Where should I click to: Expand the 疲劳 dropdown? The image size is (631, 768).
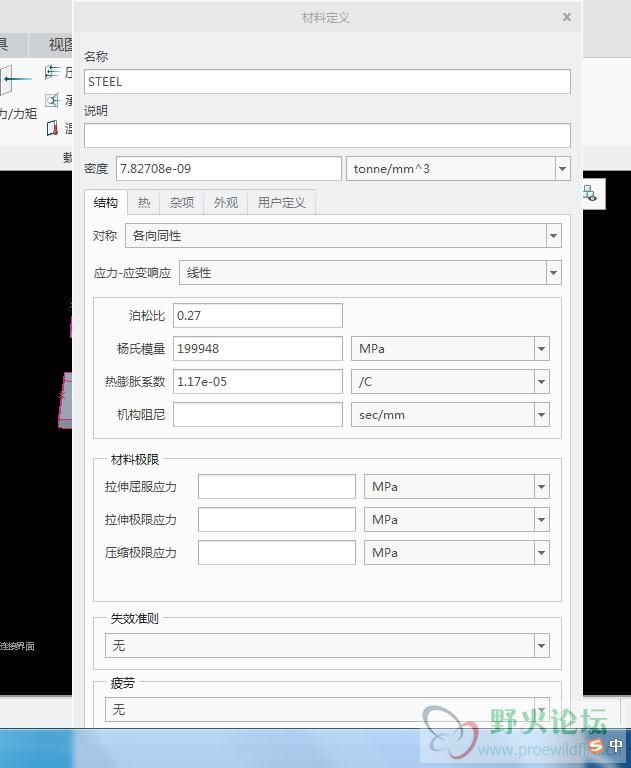(541, 710)
